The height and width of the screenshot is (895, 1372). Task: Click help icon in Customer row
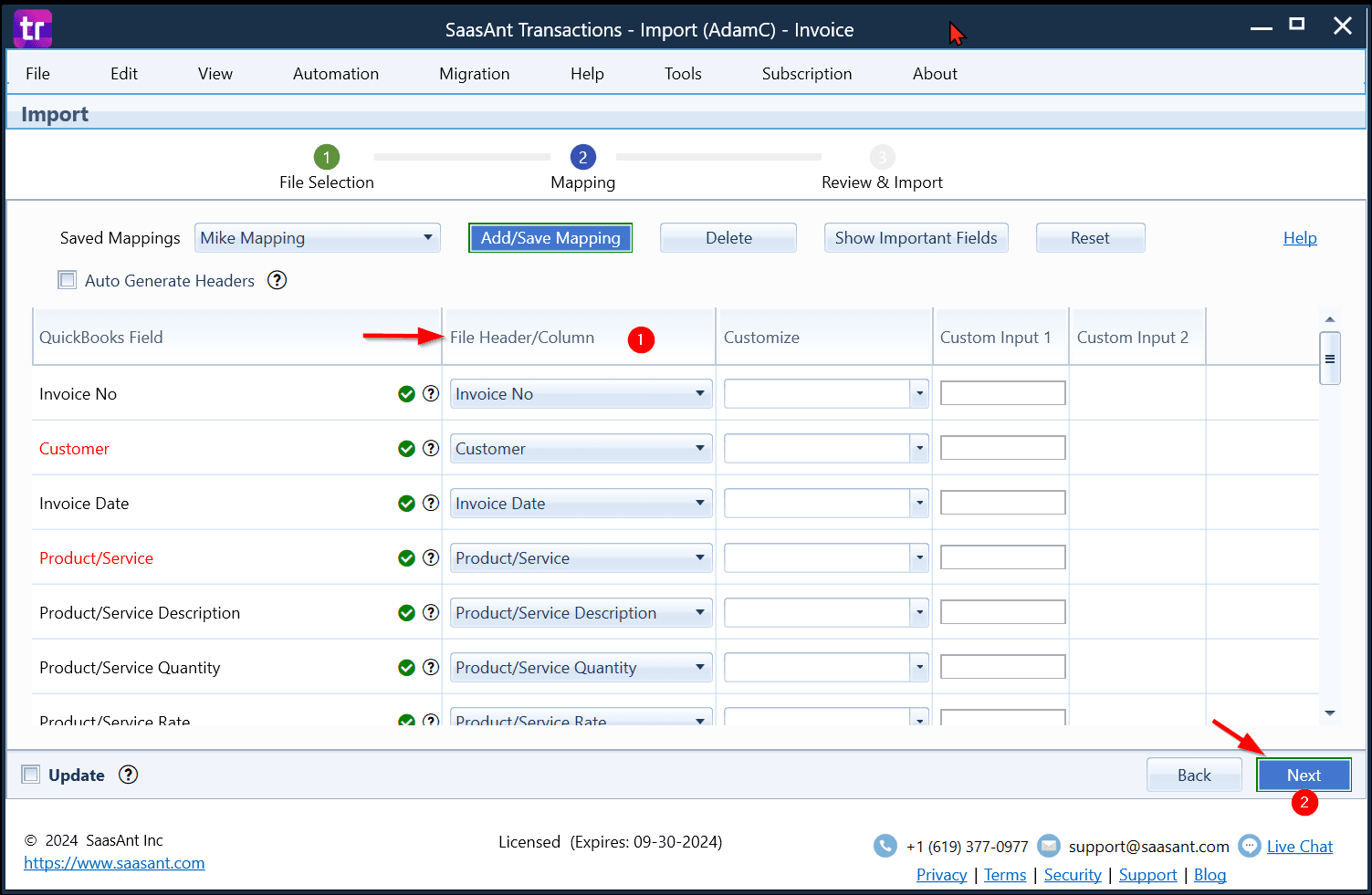pos(431,448)
